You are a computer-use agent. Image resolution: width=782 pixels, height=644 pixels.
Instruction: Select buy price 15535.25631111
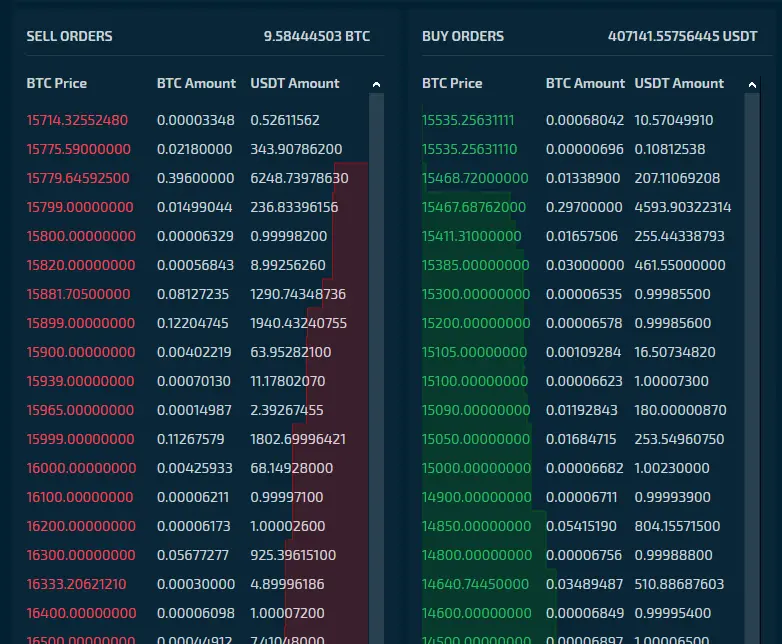(468, 120)
